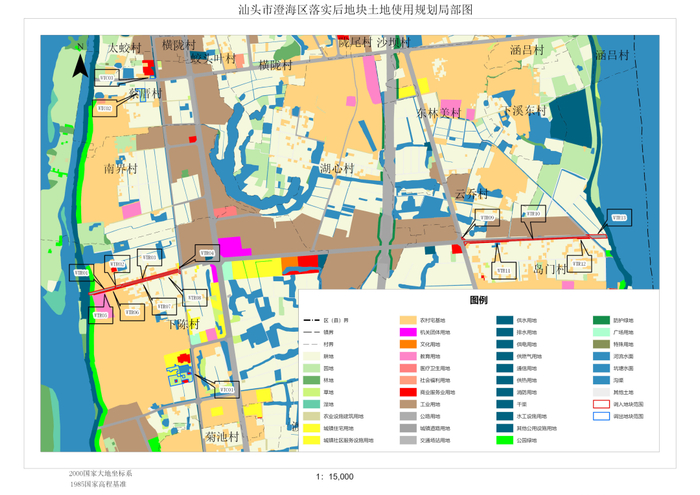
Task: Click the 广场用地 legend swatch
Action: pos(601,332)
